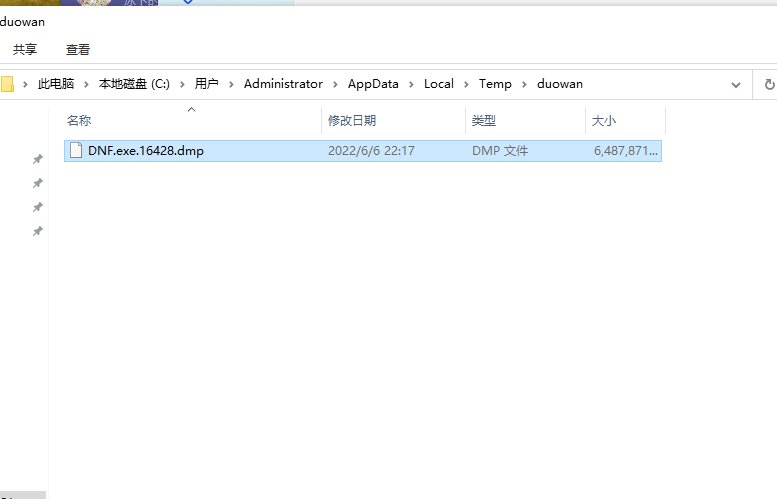Open the 共享 ribbon tab
777x499 pixels.
[x=25, y=49]
